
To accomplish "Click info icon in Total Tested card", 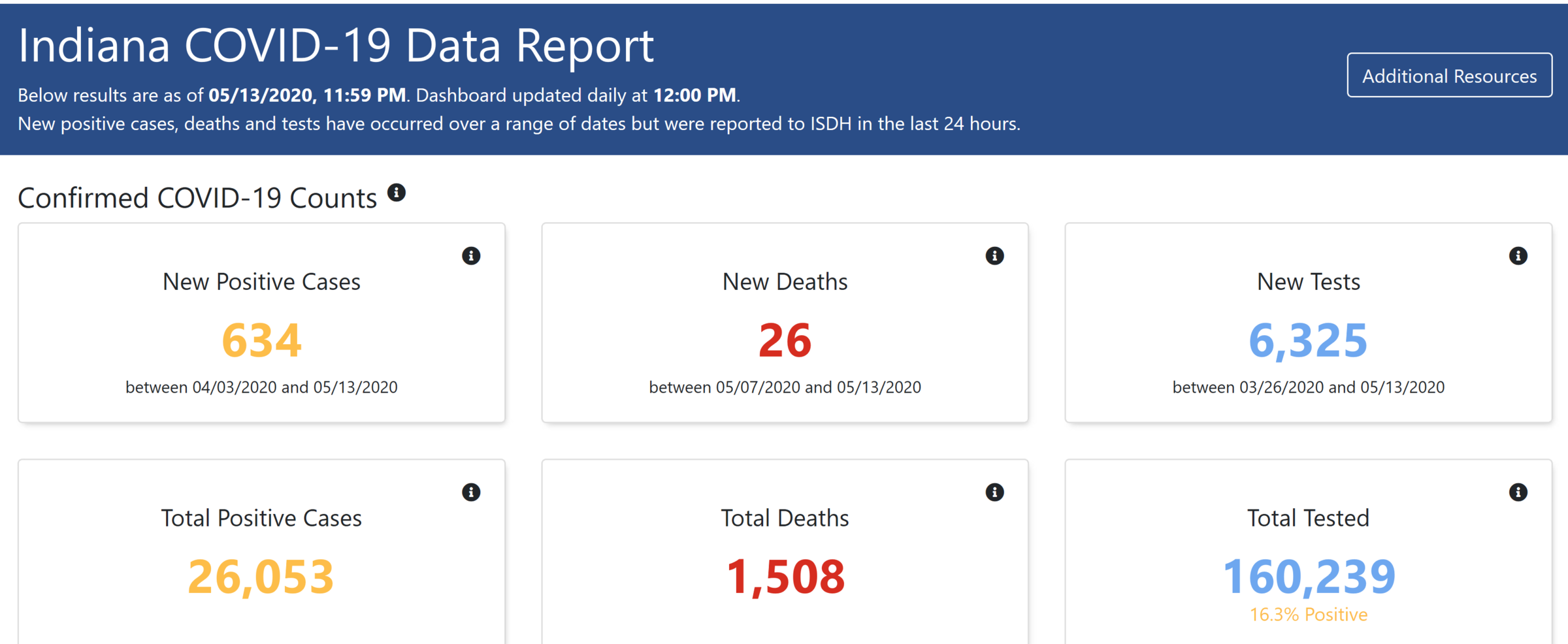I will (x=1518, y=492).
